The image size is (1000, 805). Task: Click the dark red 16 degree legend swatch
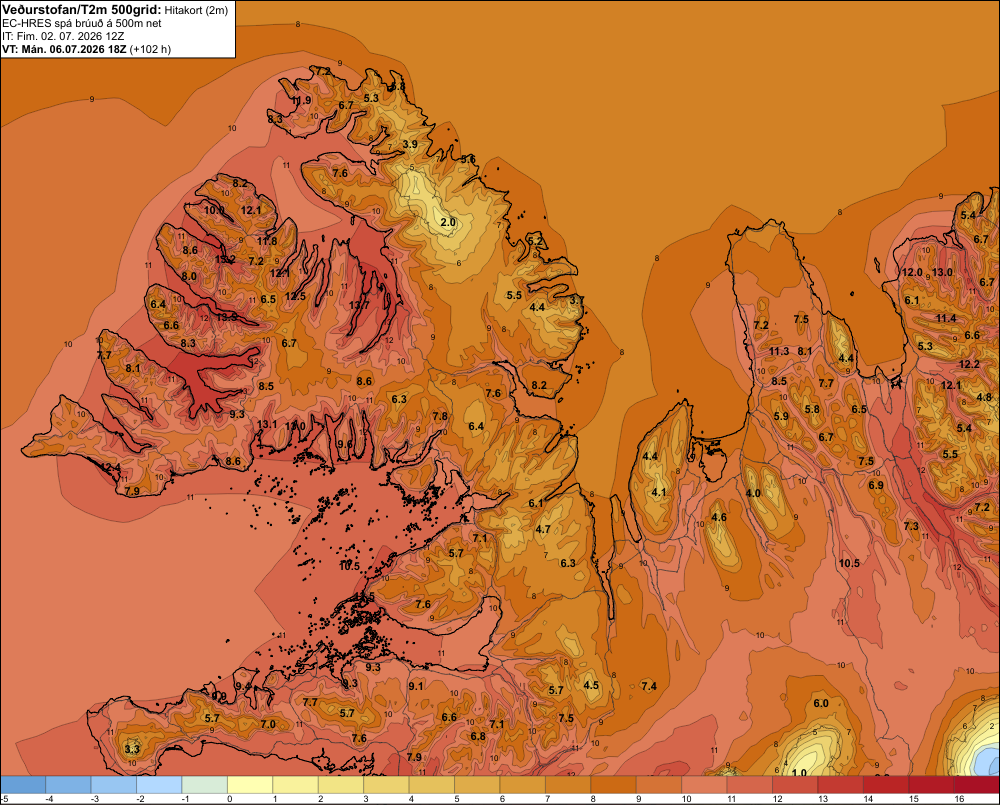pos(976,785)
